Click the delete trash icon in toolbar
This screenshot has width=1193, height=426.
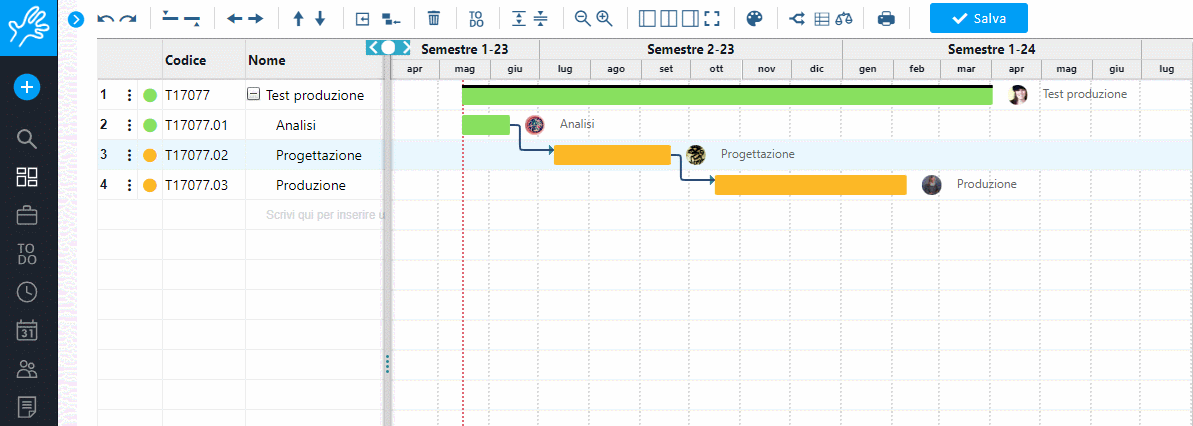[x=433, y=18]
